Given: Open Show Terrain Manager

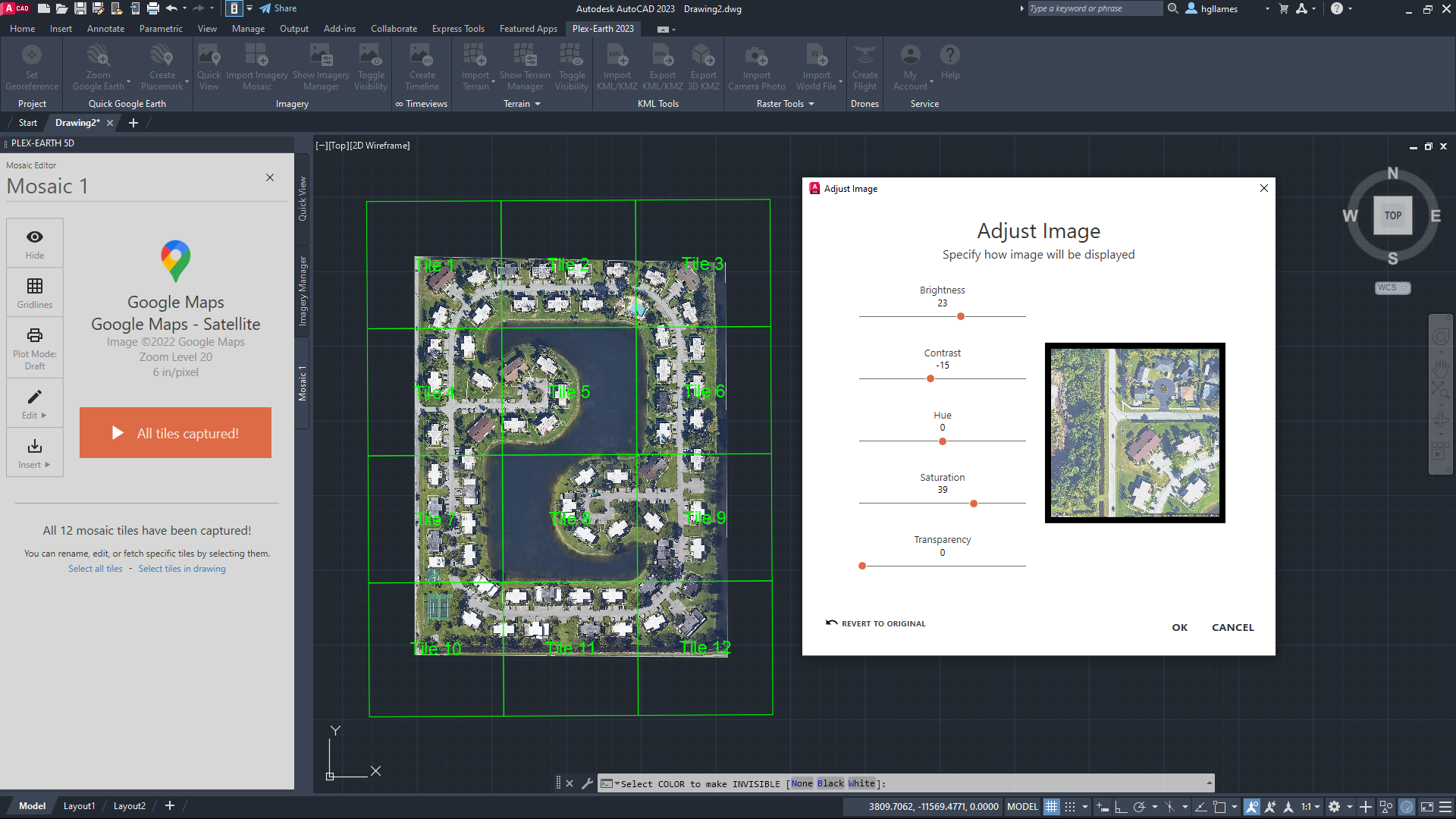Looking at the screenshot, I should [525, 67].
